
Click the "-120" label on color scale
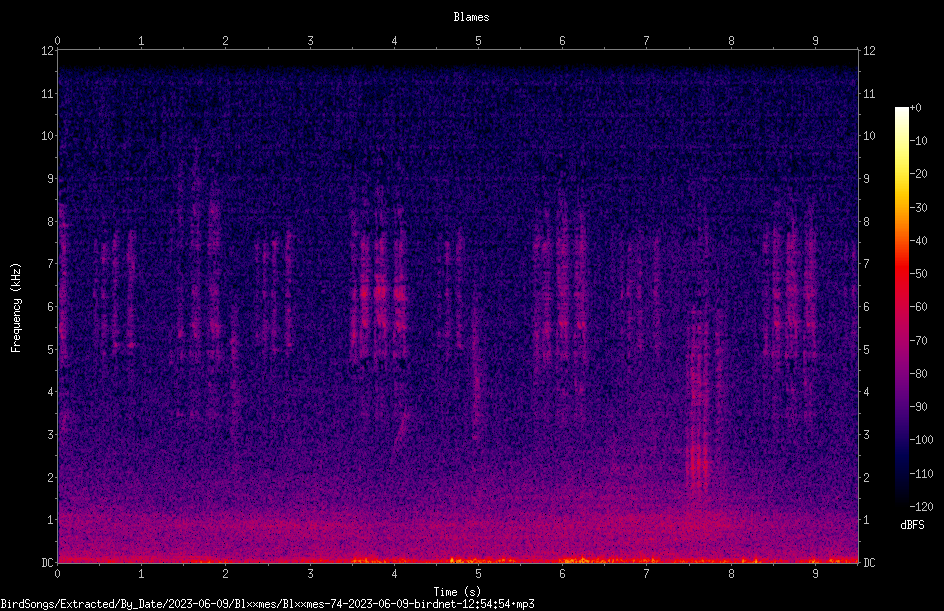(921, 507)
